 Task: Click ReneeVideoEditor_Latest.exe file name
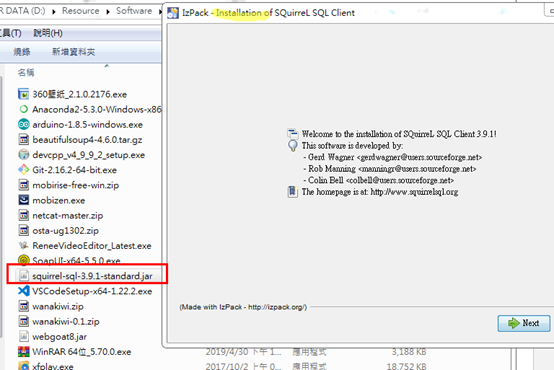(92, 246)
